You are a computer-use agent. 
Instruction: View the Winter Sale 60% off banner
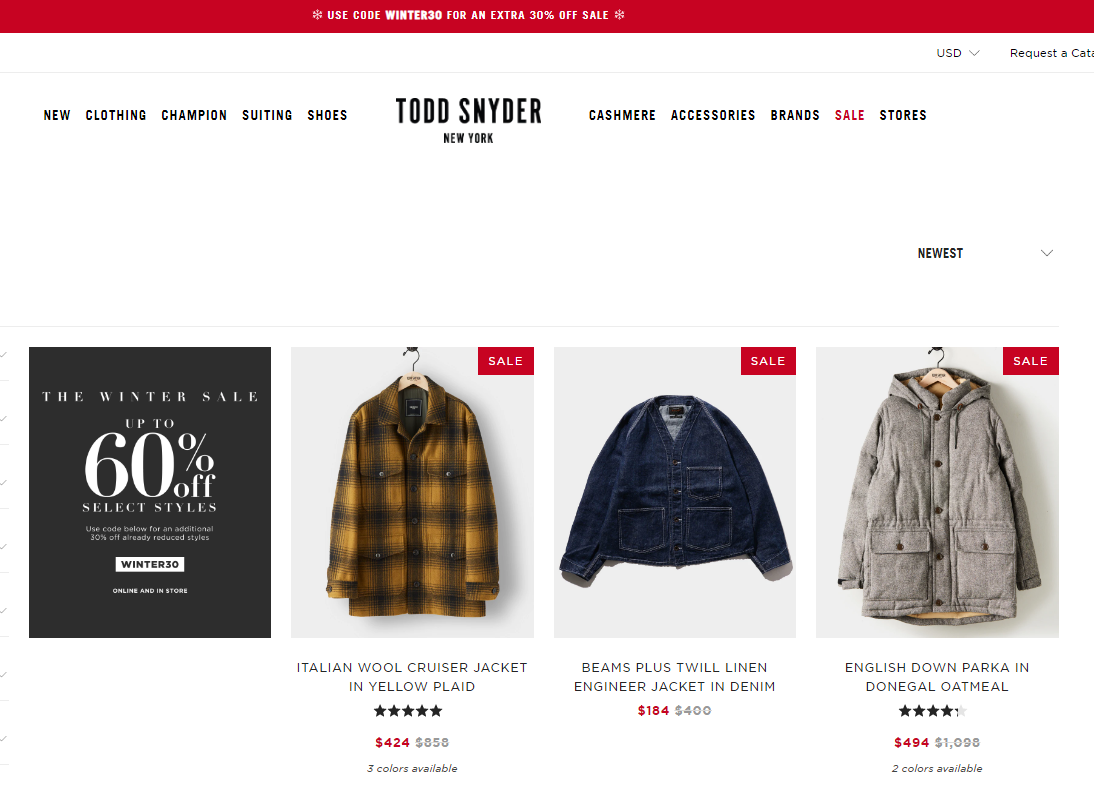coord(150,492)
